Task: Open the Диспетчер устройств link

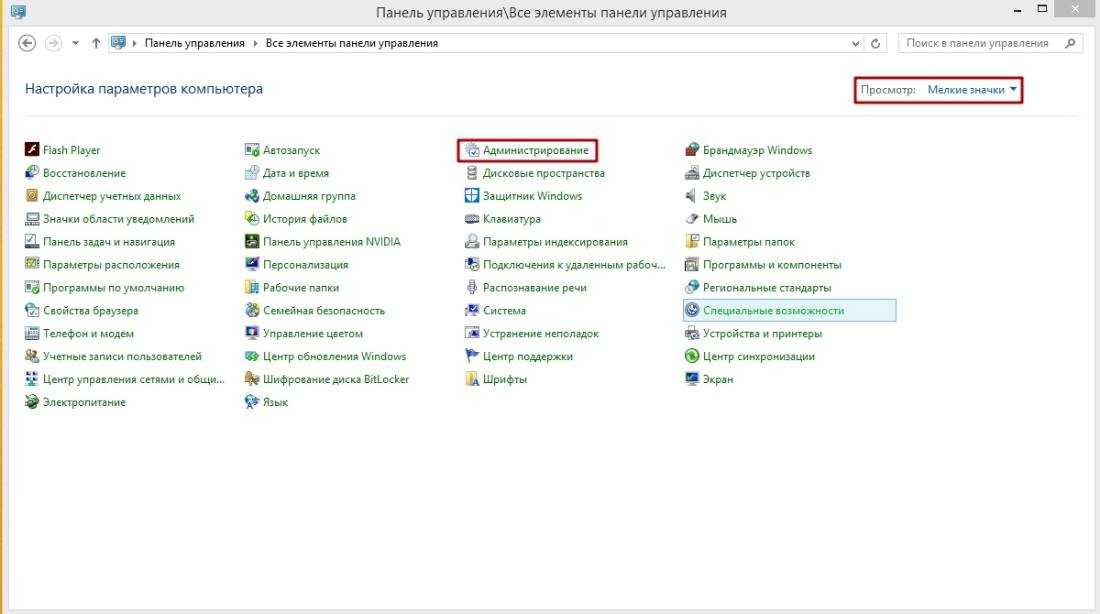Action: (x=756, y=173)
